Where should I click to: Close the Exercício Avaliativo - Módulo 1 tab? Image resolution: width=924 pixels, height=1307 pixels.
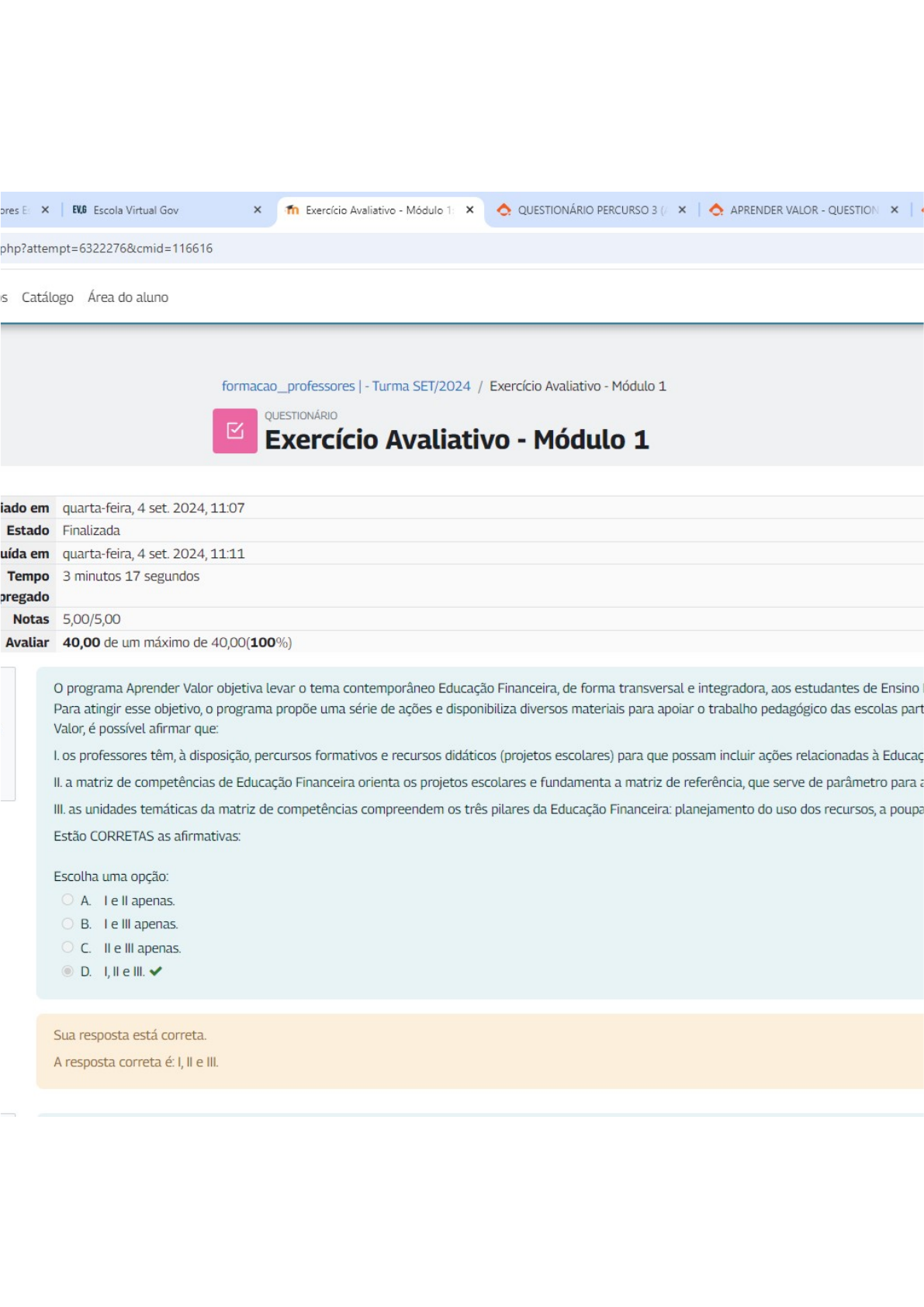469,210
